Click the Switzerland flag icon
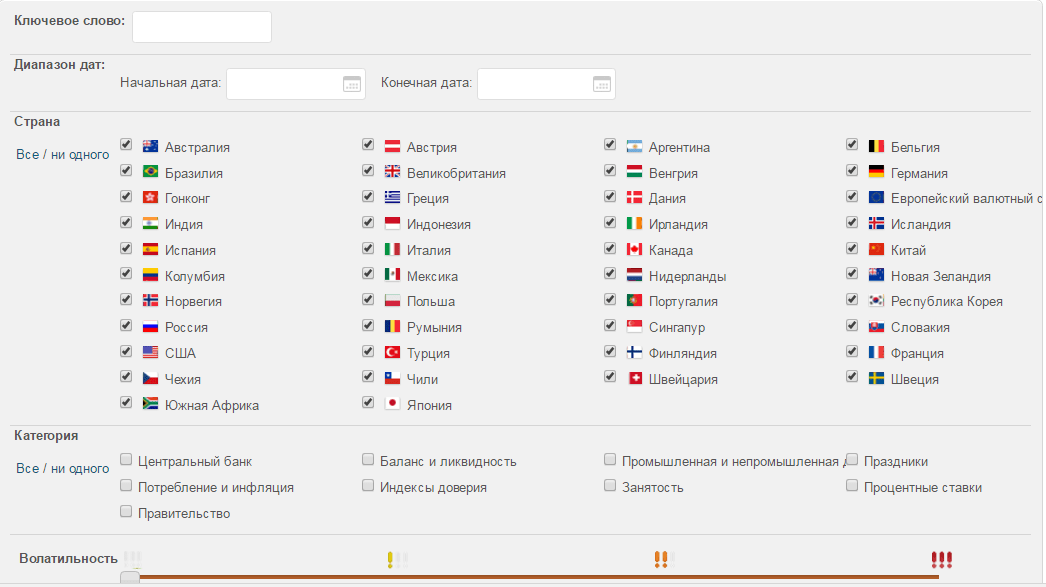This screenshot has width=1046, height=587. (634, 378)
